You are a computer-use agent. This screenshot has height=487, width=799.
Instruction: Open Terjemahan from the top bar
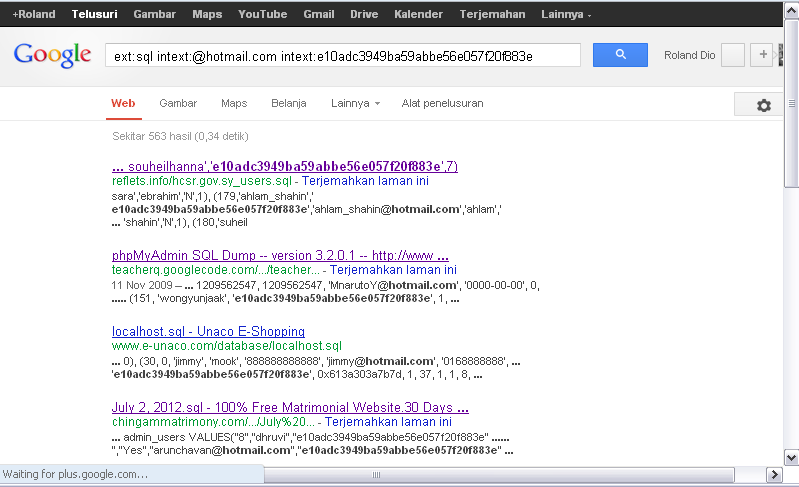click(492, 14)
